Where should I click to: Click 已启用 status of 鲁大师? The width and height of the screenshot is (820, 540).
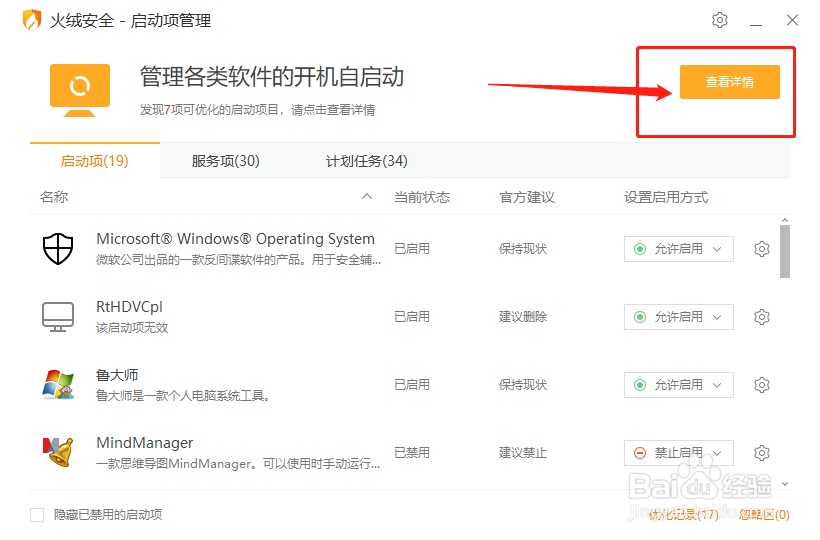(412, 385)
